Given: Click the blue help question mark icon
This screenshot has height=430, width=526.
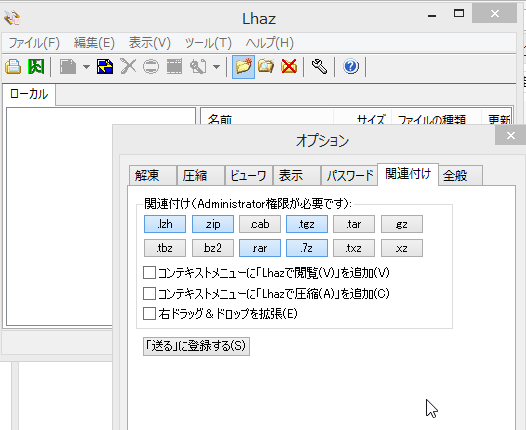Looking at the screenshot, I should pyautogui.click(x=351, y=66).
